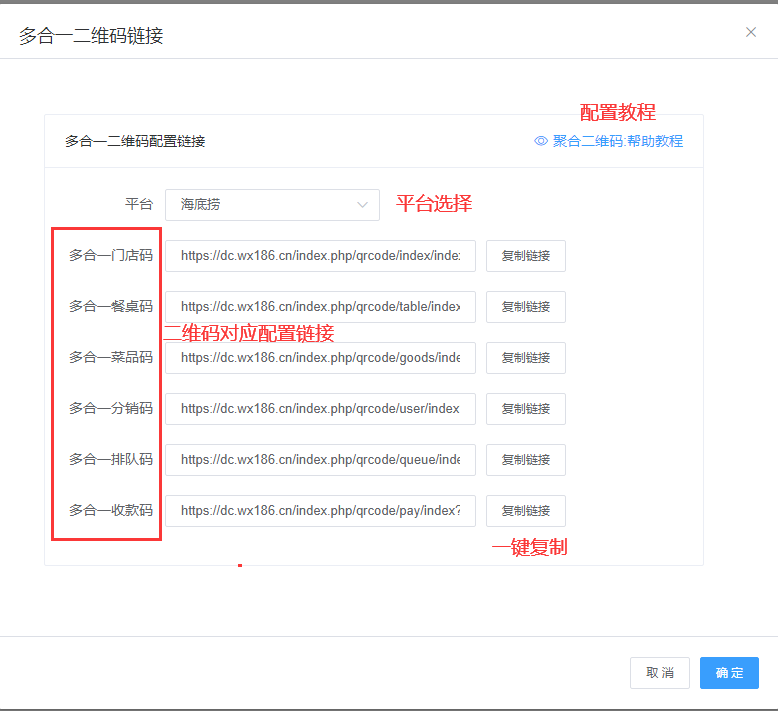Copy link for 多合一菜品码
778x711 pixels.
point(526,358)
